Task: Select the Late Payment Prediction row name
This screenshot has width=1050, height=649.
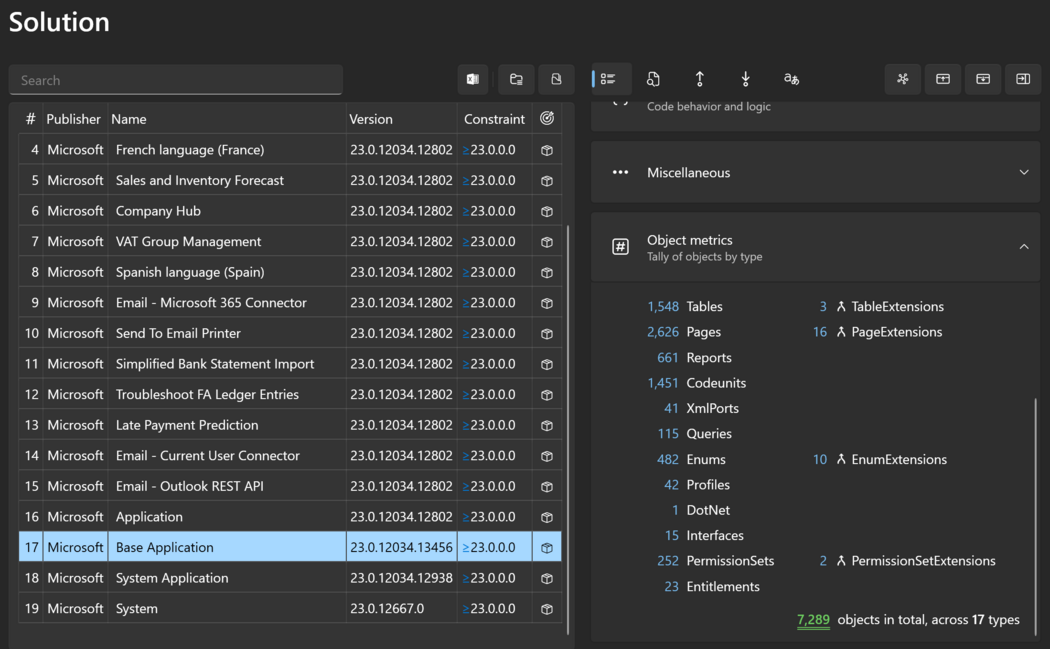Action: [x=187, y=425]
